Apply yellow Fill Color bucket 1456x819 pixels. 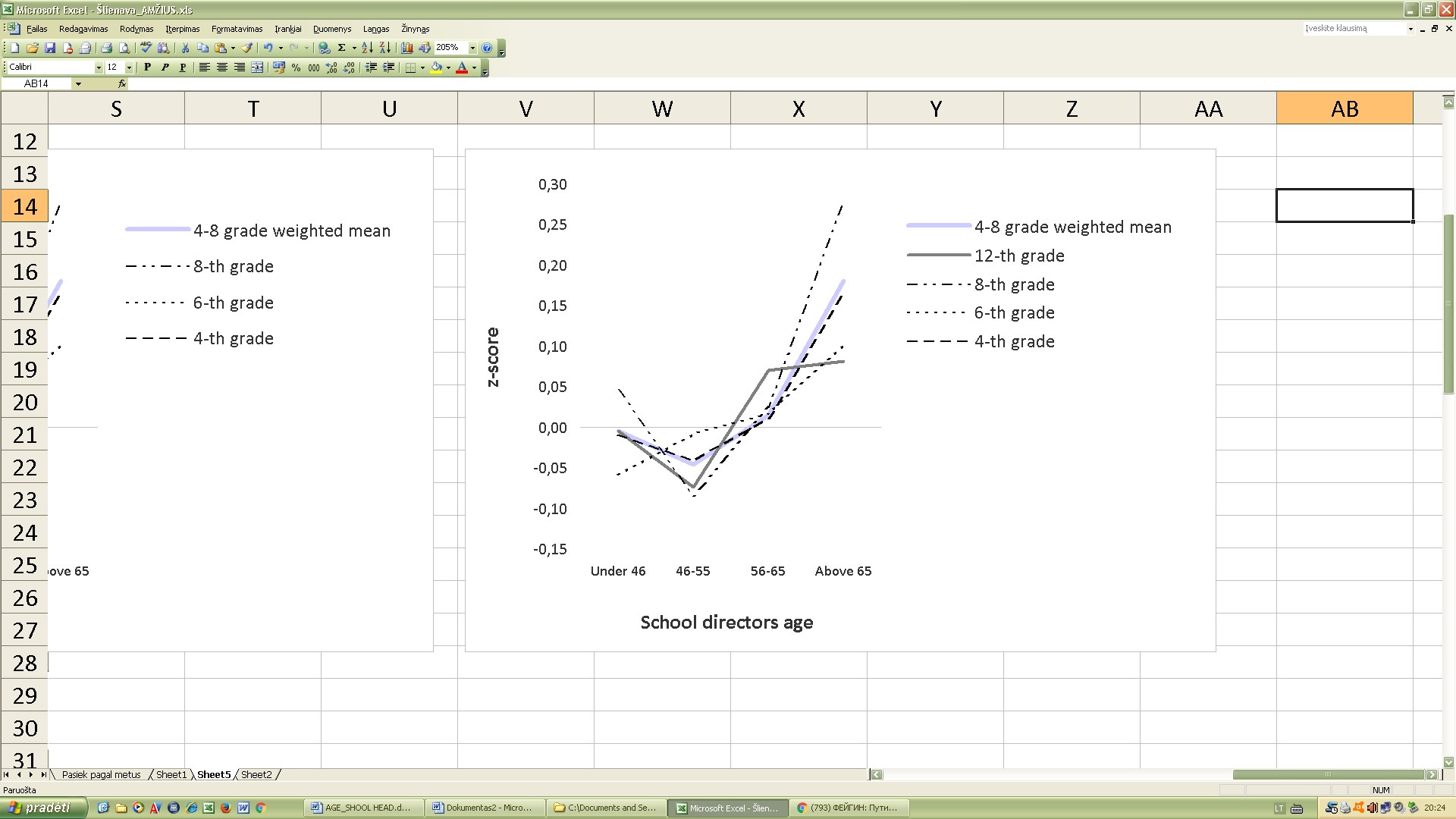pos(436,67)
